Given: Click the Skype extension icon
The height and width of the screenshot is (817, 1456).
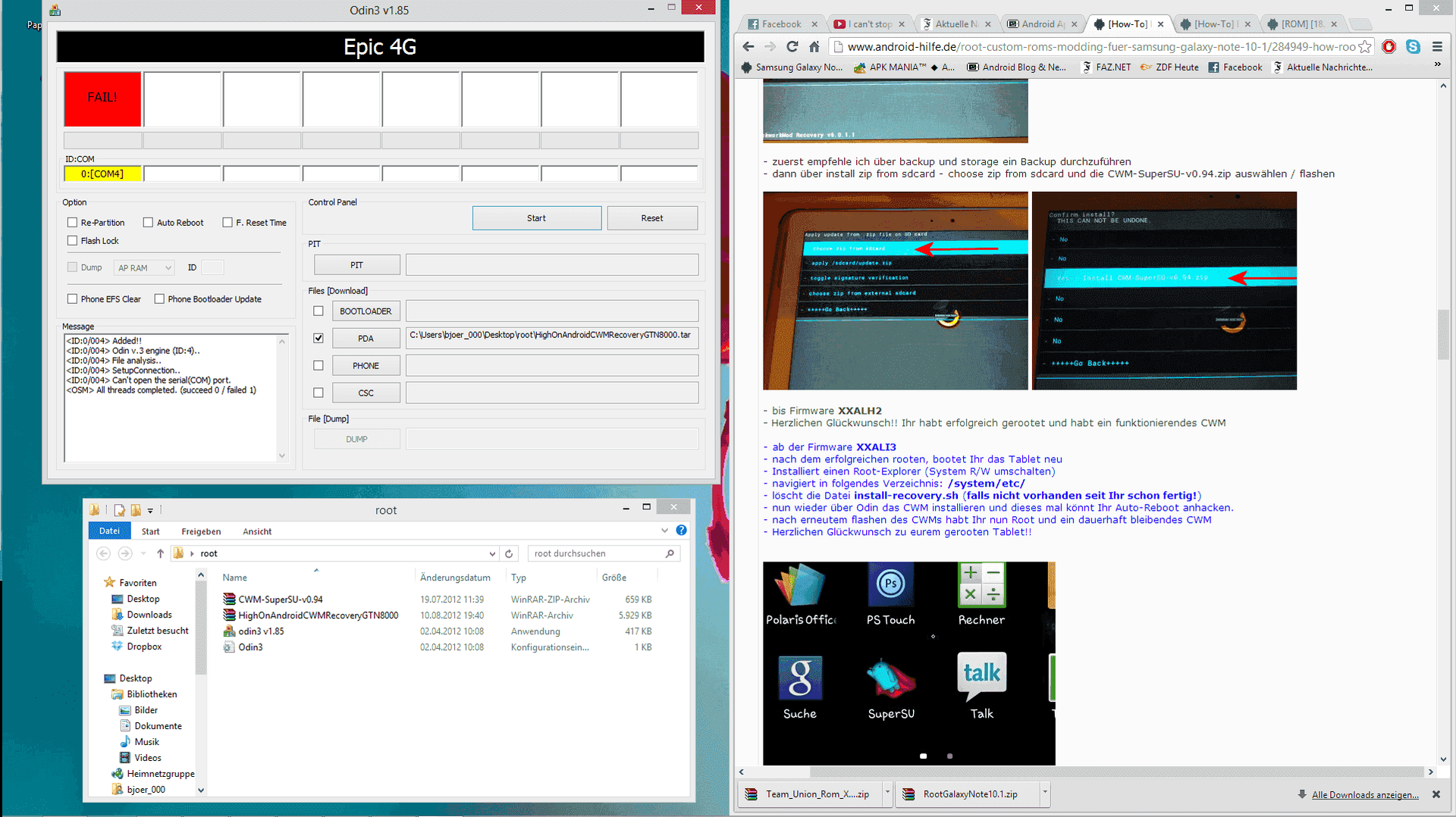Looking at the screenshot, I should (x=1414, y=47).
